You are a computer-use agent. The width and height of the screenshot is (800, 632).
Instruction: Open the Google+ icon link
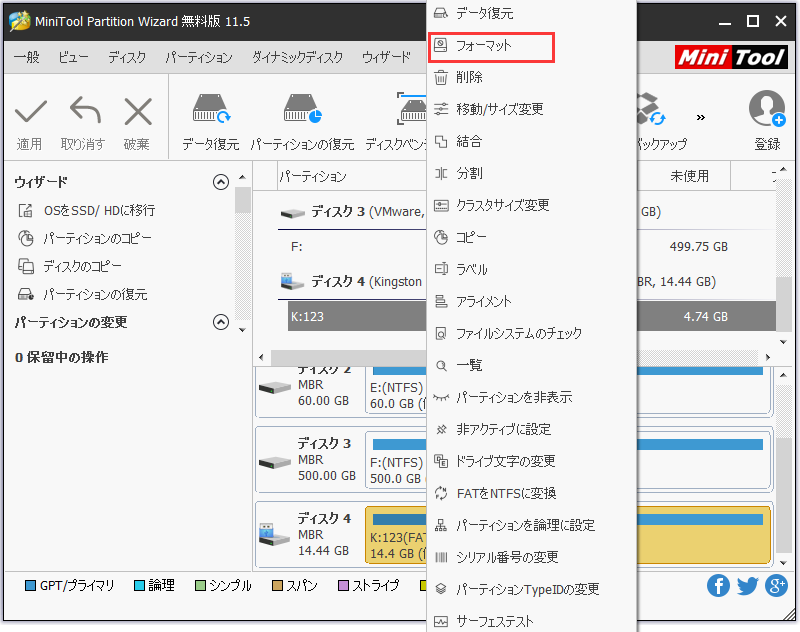(x=777, y=586)
